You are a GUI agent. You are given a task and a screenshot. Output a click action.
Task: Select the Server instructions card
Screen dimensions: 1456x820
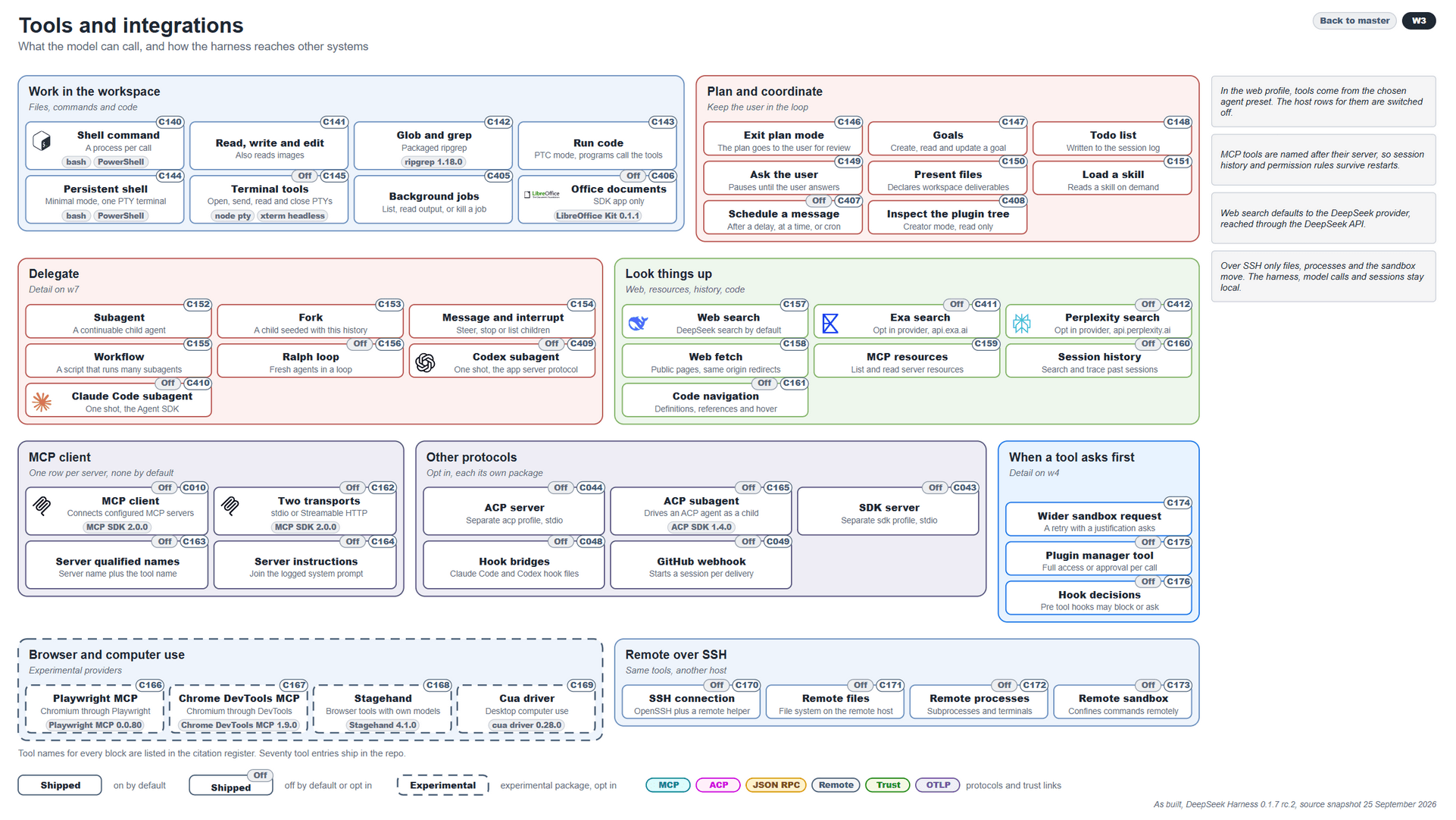coord(305,565)
